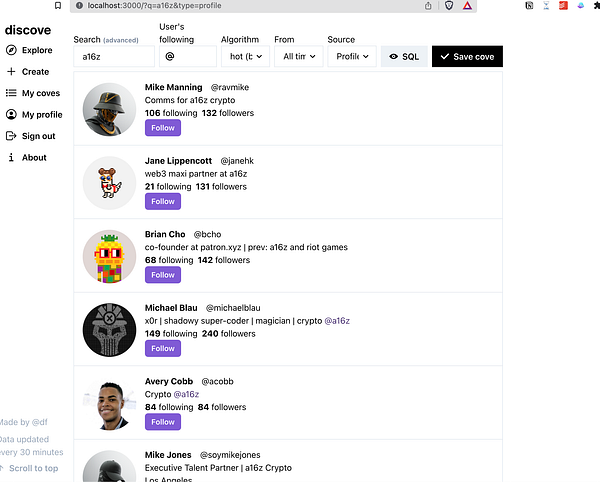Image resolution: width=600 pixels, height=482 pixels.
Task: Click the Save cove button
Action: click(x=467, y=57)
